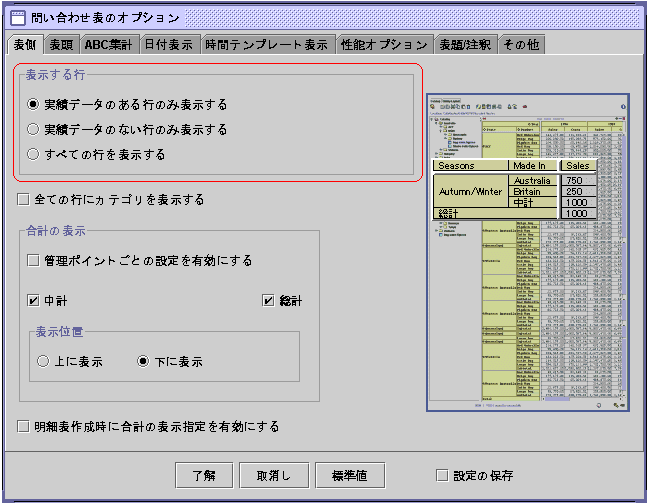
Task: Choose the 下に表示 position radio button
Action: 143,361
